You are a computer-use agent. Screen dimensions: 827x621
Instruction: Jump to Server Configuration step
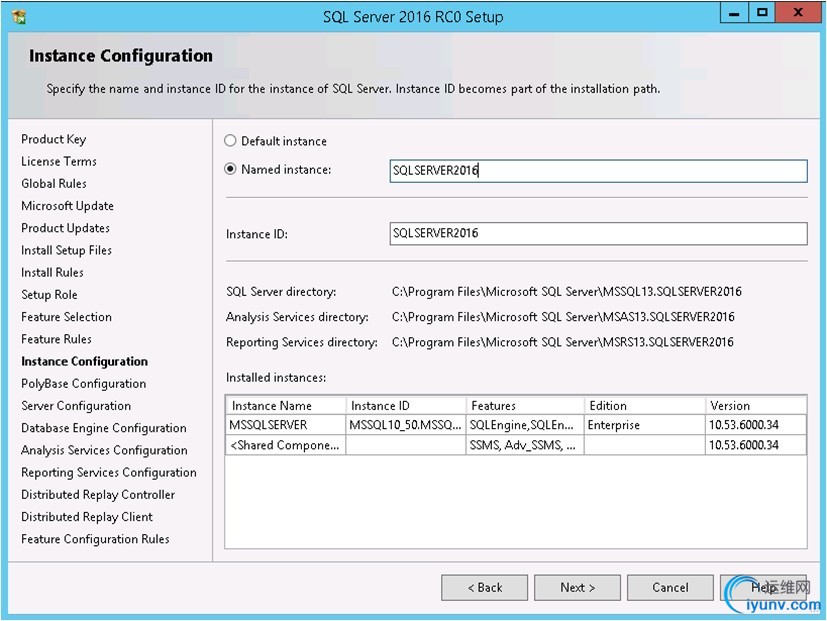click(76, 406)
